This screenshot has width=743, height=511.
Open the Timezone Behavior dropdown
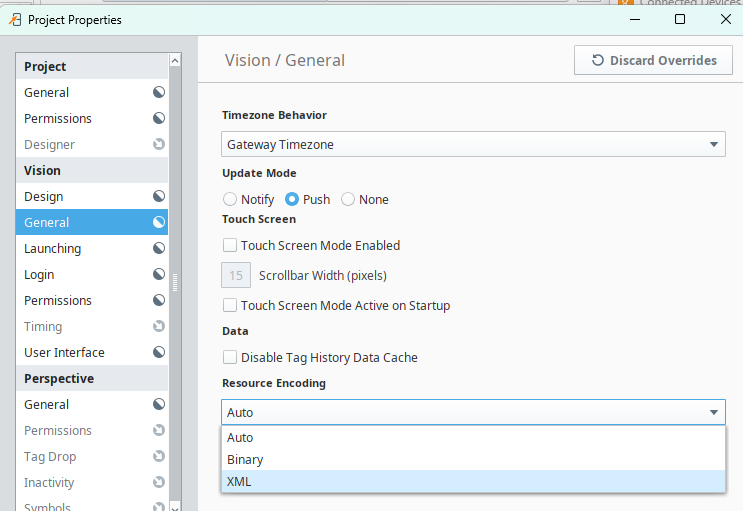[x=473, y=144]
